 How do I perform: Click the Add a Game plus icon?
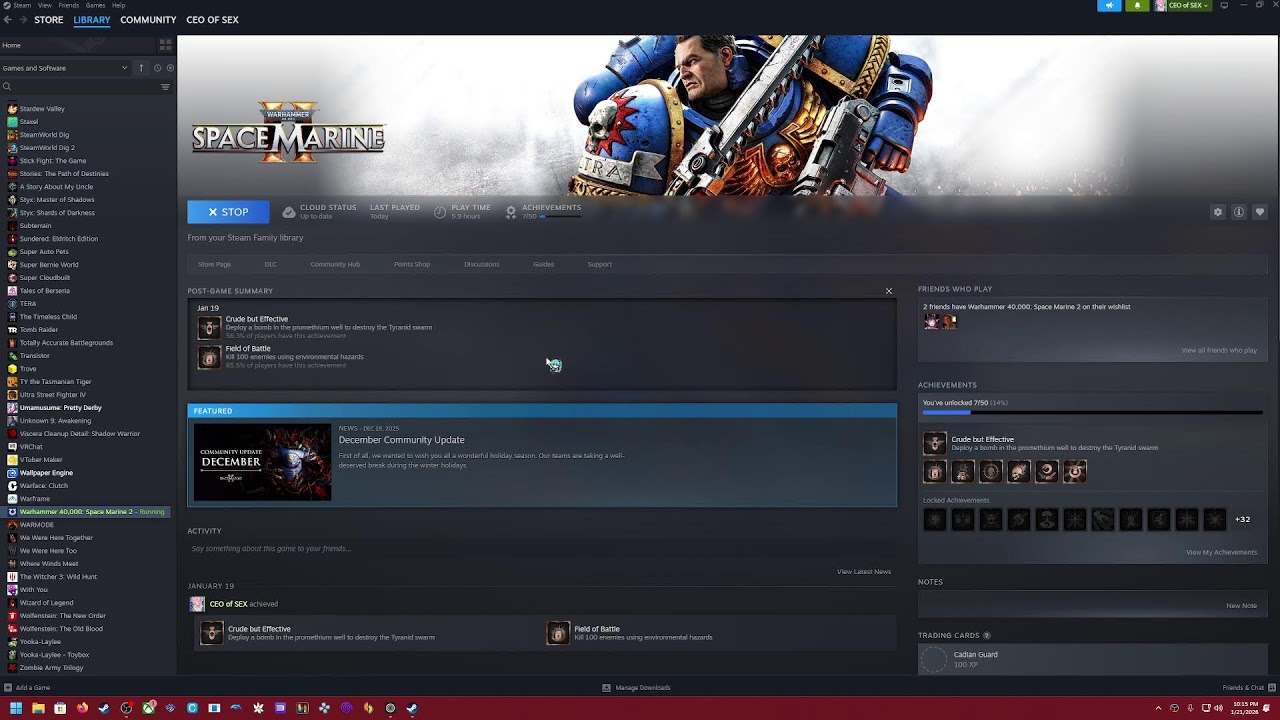click(8, 687)
